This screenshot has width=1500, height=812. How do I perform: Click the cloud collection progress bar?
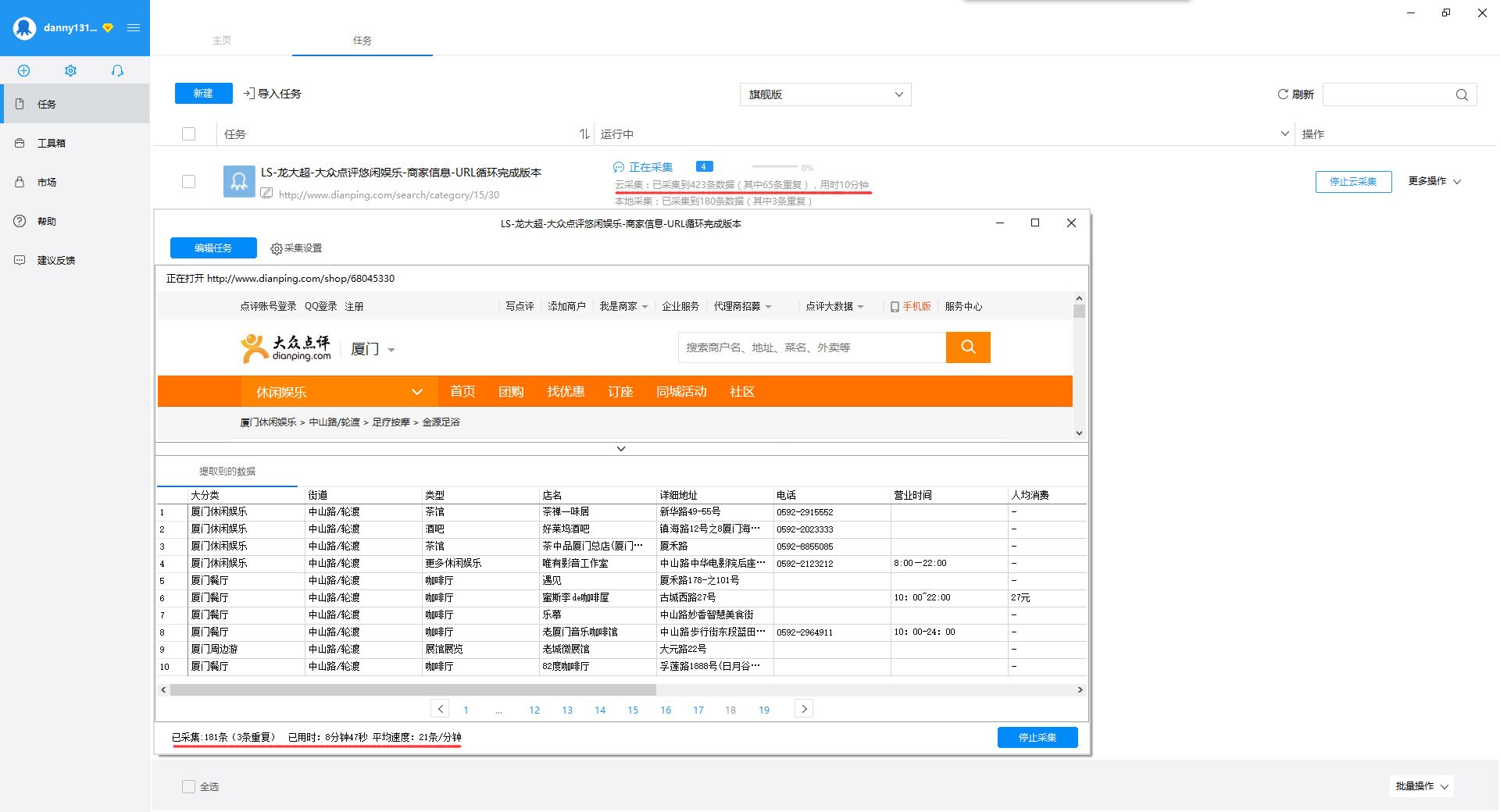pyautogui.click(x=774, y=166)
